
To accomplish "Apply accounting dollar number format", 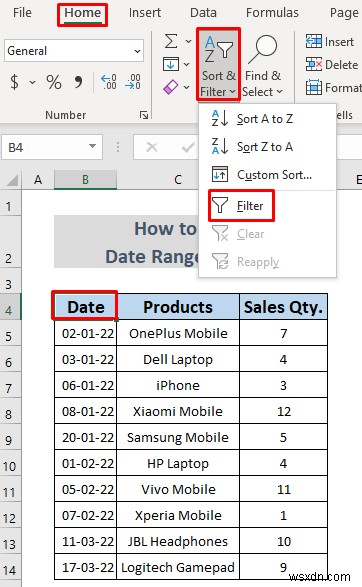I will pyautogui.click(x=14, y=82).
